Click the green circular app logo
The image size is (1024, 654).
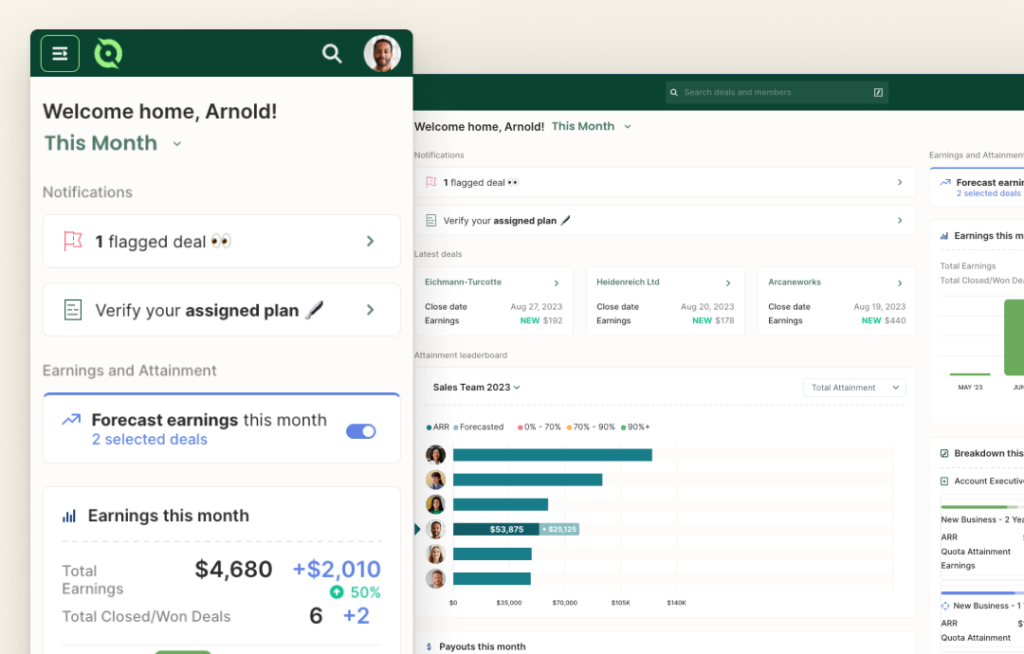tap(108, 54)
